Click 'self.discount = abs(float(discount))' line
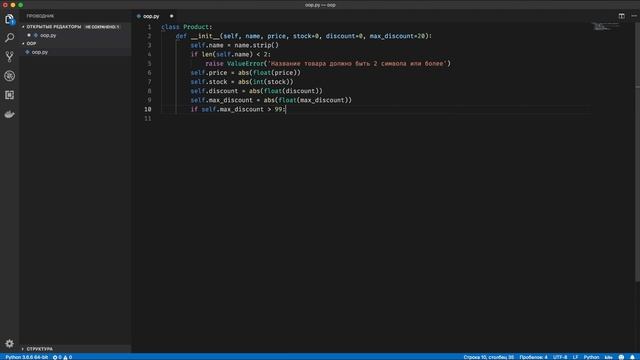 point(256,91)
